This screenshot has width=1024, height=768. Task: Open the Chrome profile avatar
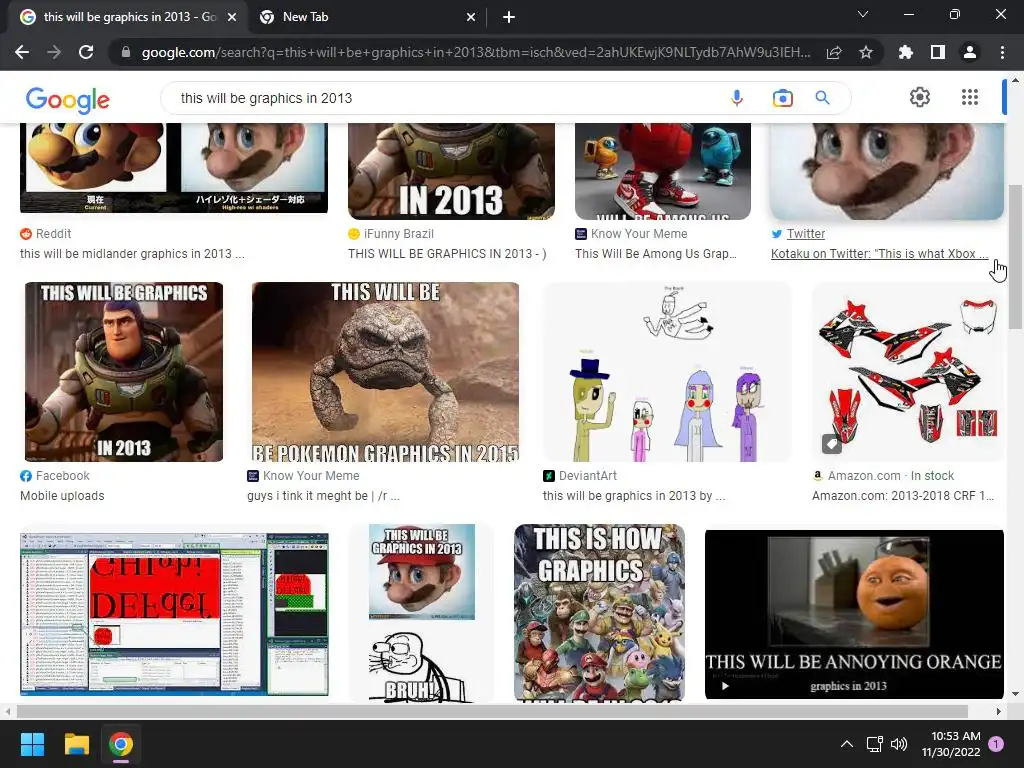pos(970,52)
